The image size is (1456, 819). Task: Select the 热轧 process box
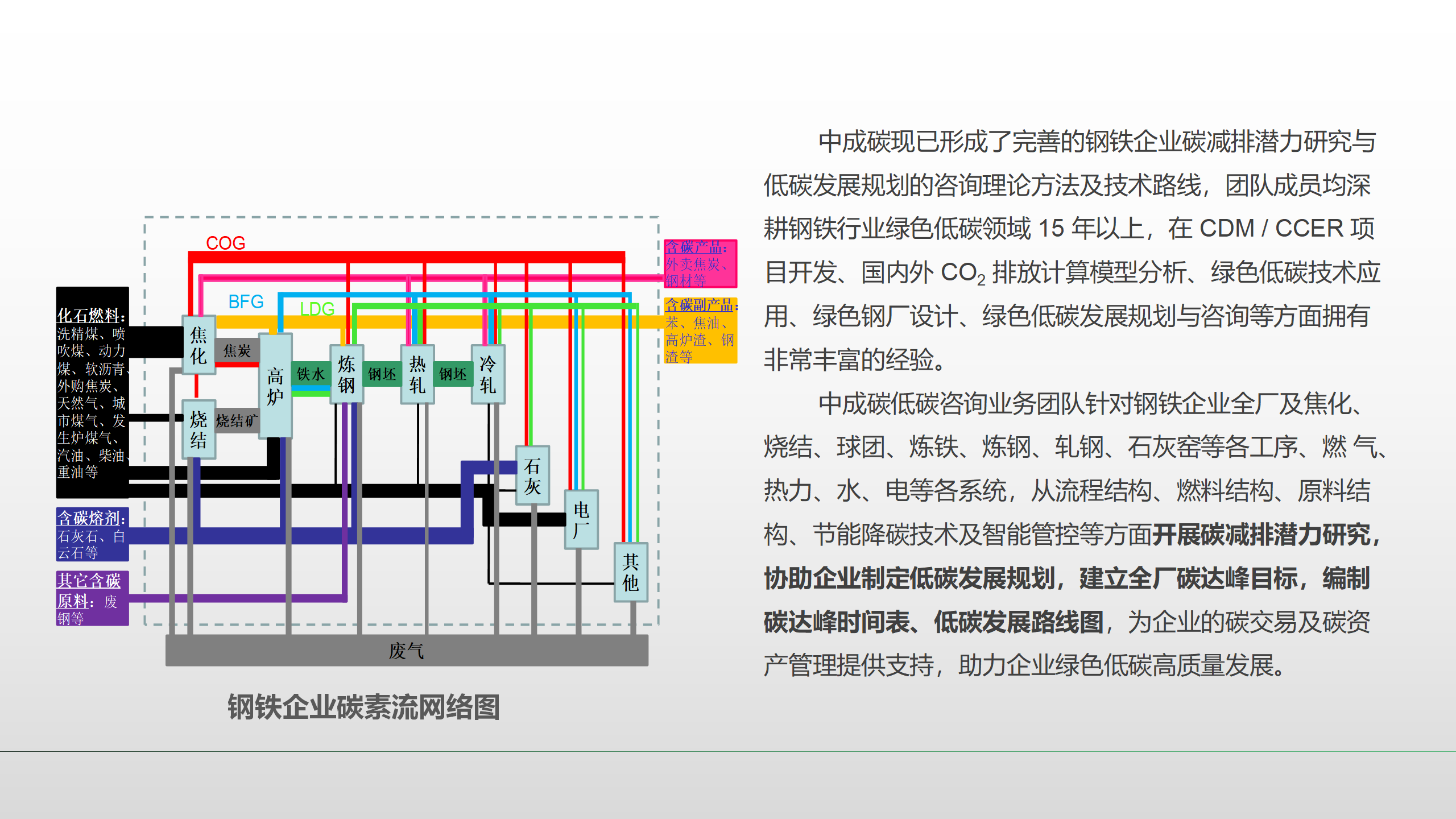(x=417, y=374)
